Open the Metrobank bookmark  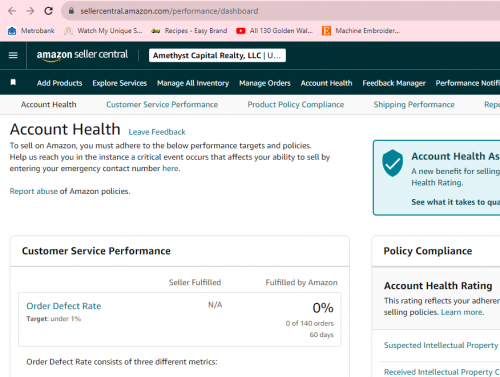coord(31,31)
